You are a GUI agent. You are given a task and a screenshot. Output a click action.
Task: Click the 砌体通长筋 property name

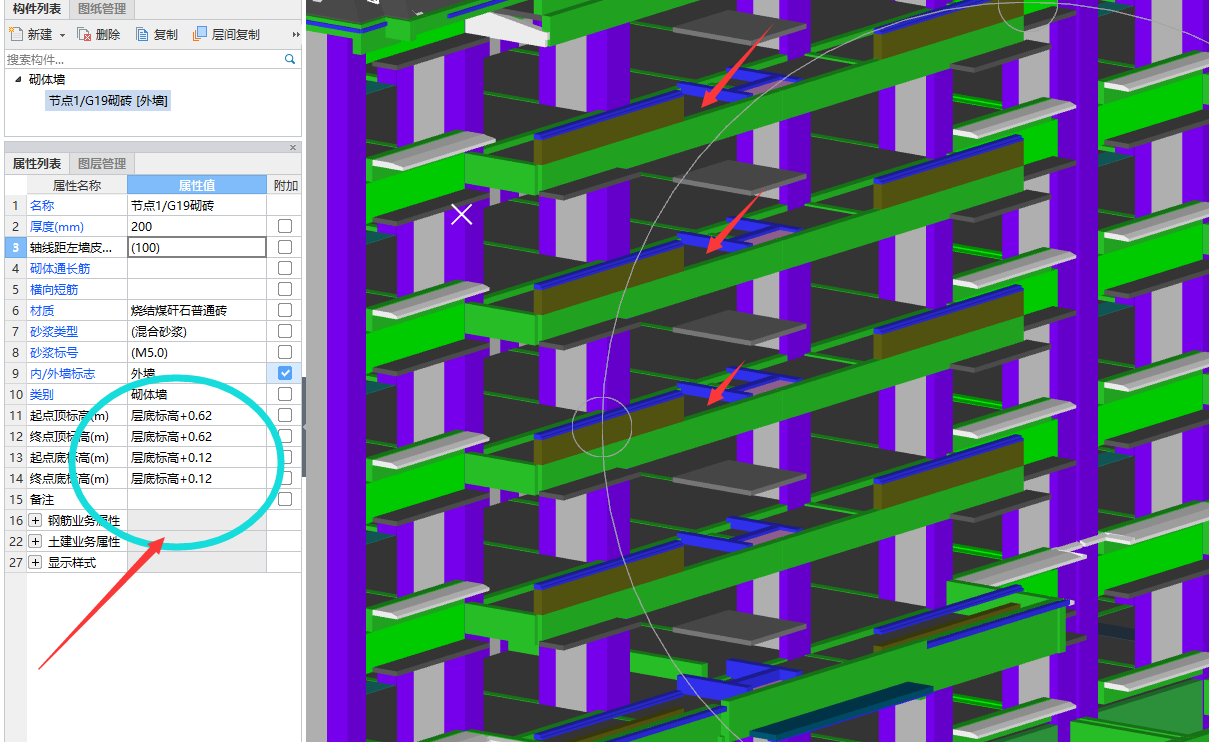click(x=61, y=268)
